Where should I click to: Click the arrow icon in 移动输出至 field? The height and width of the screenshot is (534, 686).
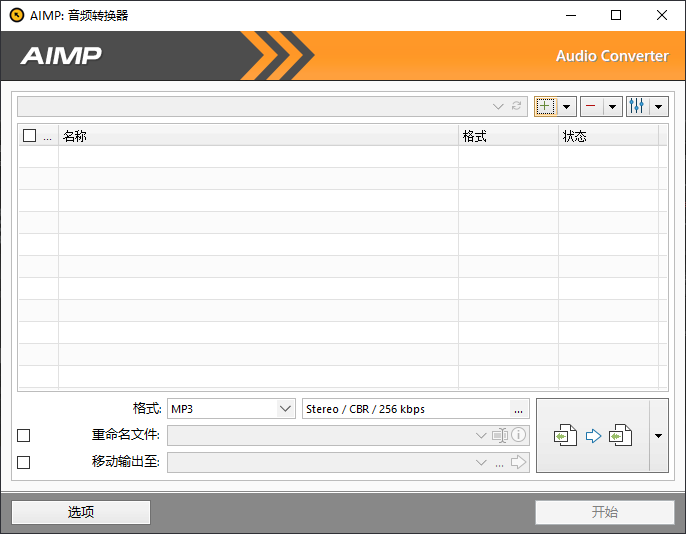[518, 462]
